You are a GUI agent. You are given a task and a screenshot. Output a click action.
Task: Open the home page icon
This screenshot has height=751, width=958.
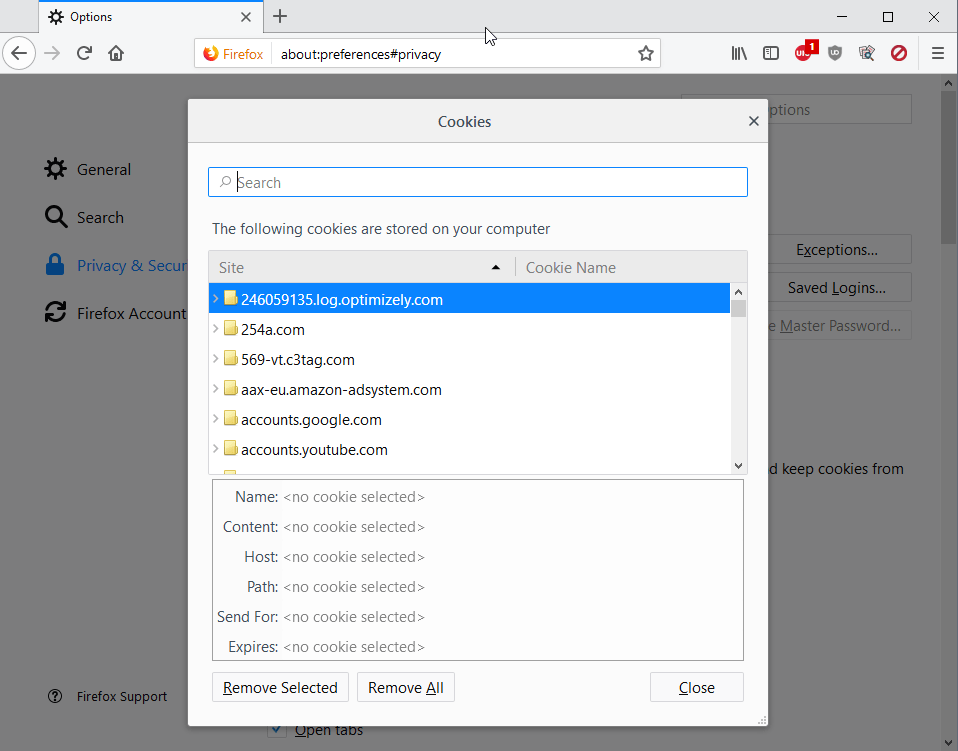click(116, 54)
